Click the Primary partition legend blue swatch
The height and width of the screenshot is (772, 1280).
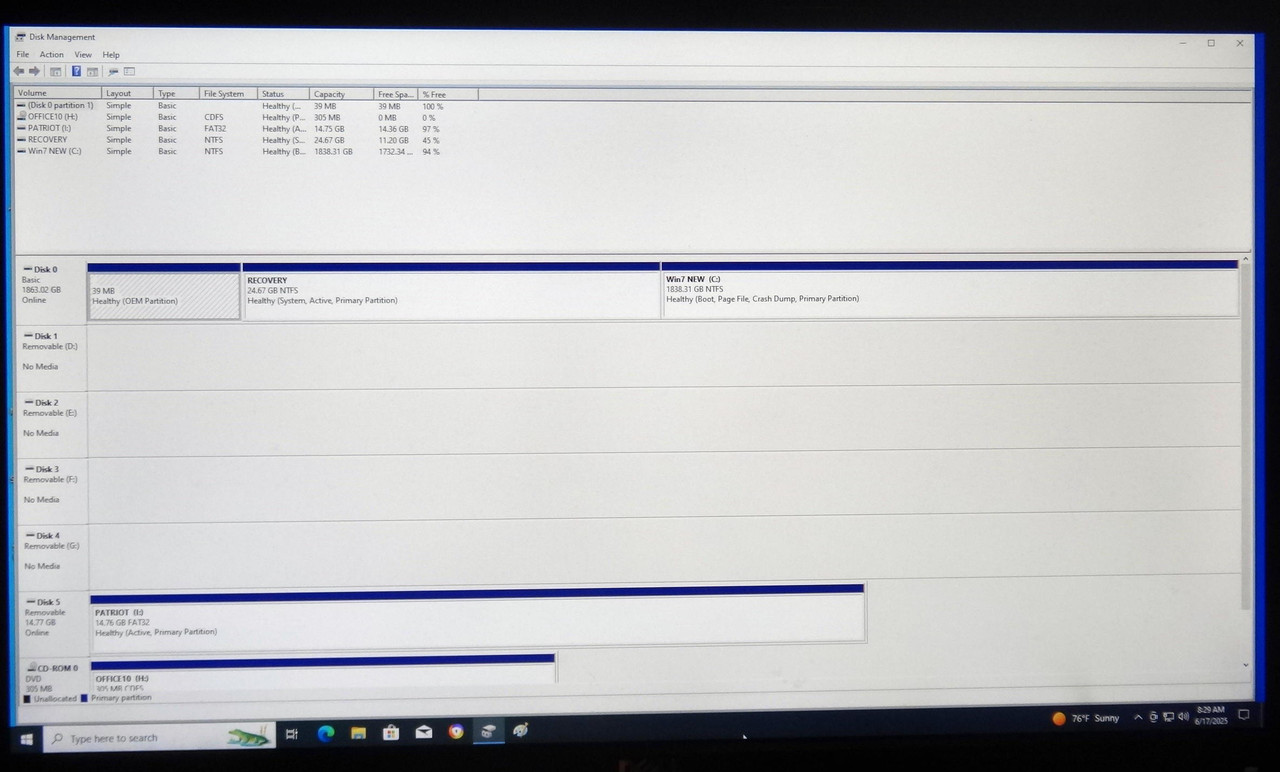pyautogui.click(x=84, y=698)
